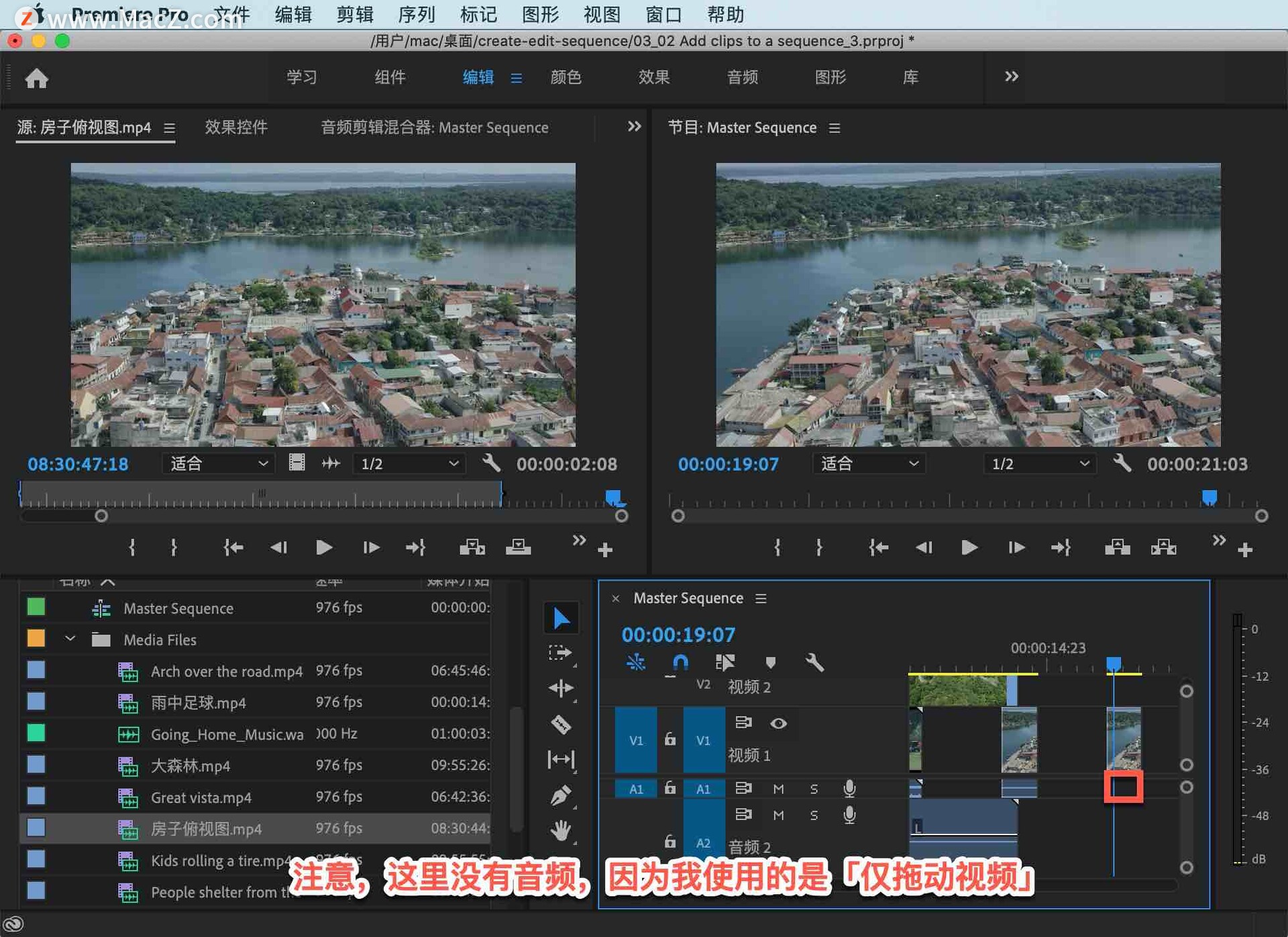Click Lift button in Program monitor
1288x937 pixels.
pyautogui.click(x=1117, y=547)
